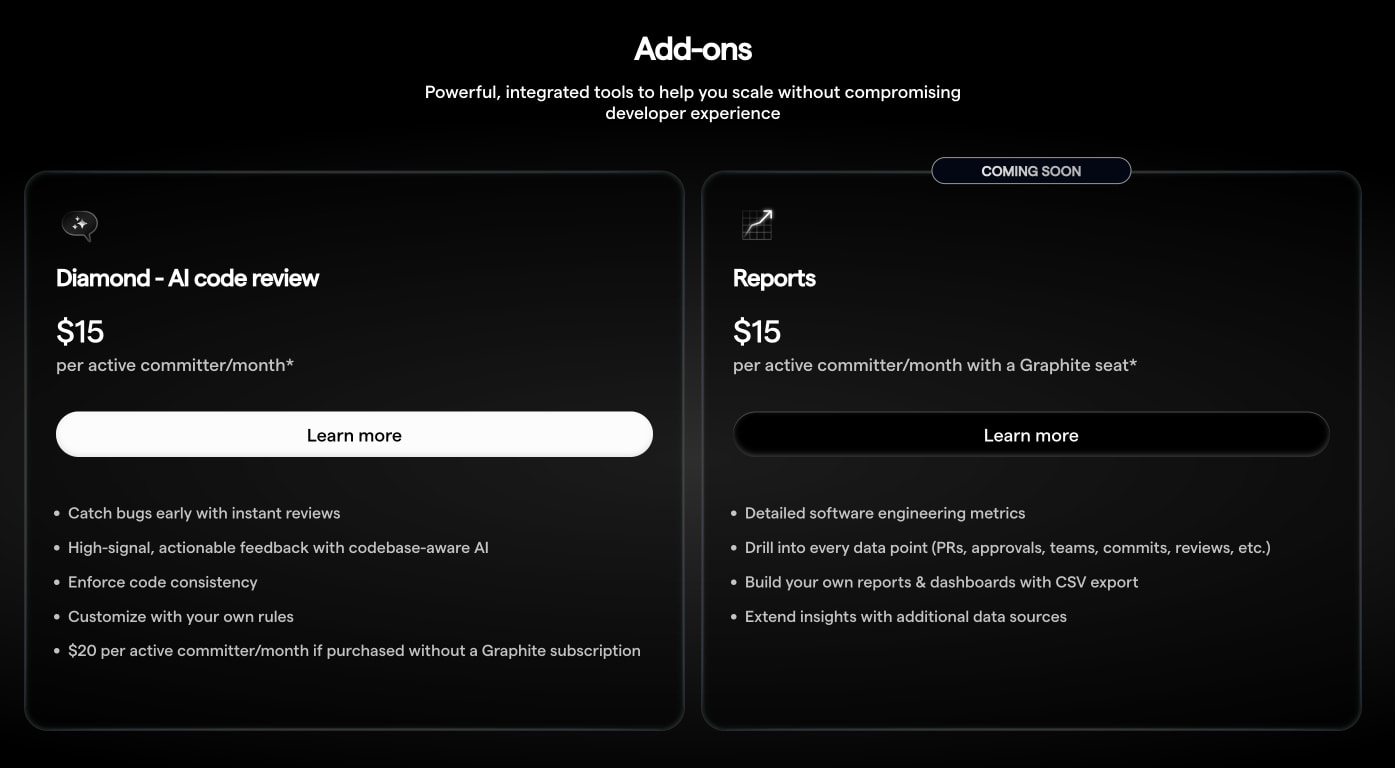Viewport: 1395px width, 768px height.
Task: Click the Diamond sparkle chat bubble icon
Action: 79,225
